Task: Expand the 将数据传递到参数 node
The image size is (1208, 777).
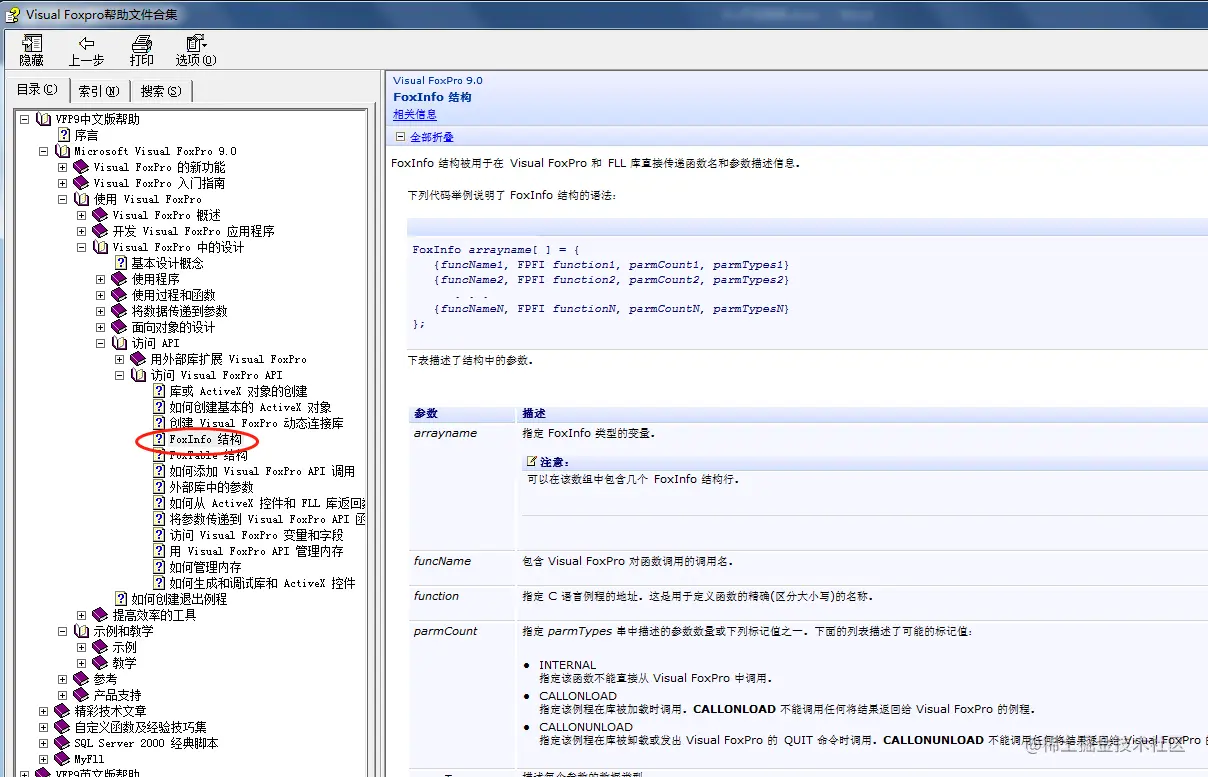Action: pyautogui.click(x=100, y=311)
